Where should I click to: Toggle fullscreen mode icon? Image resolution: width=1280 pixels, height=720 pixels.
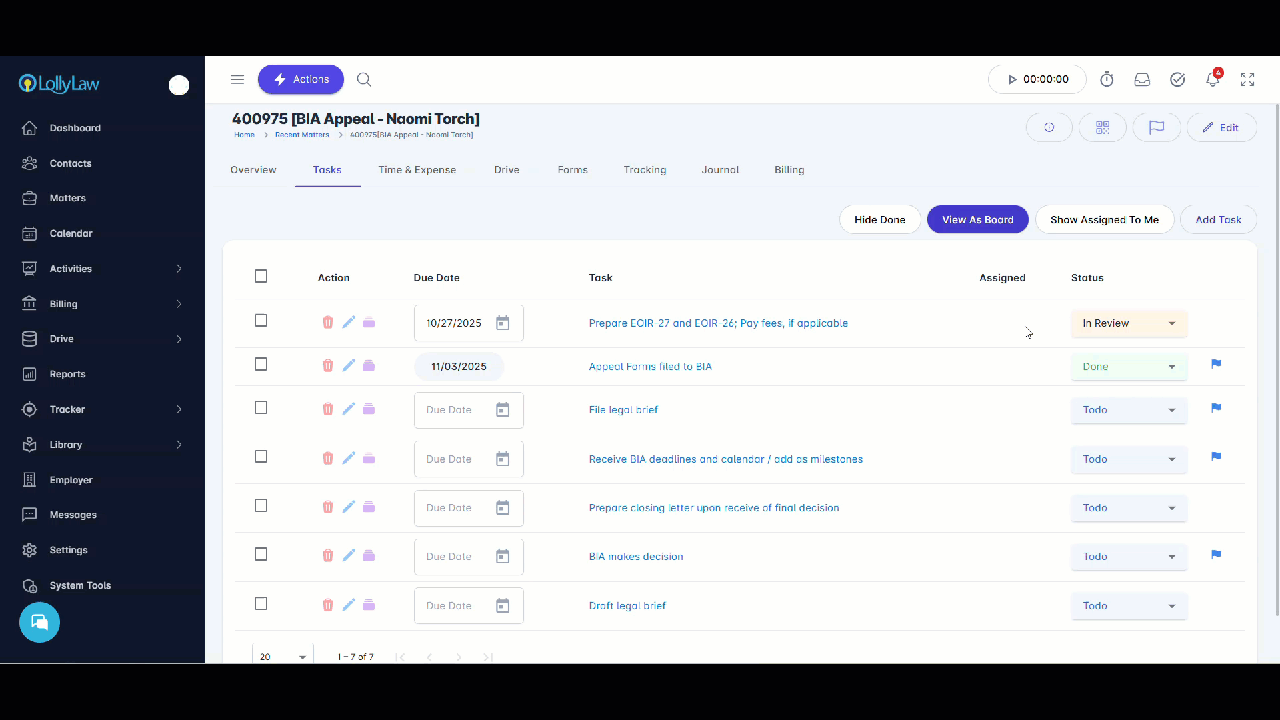click(1248, 80)
